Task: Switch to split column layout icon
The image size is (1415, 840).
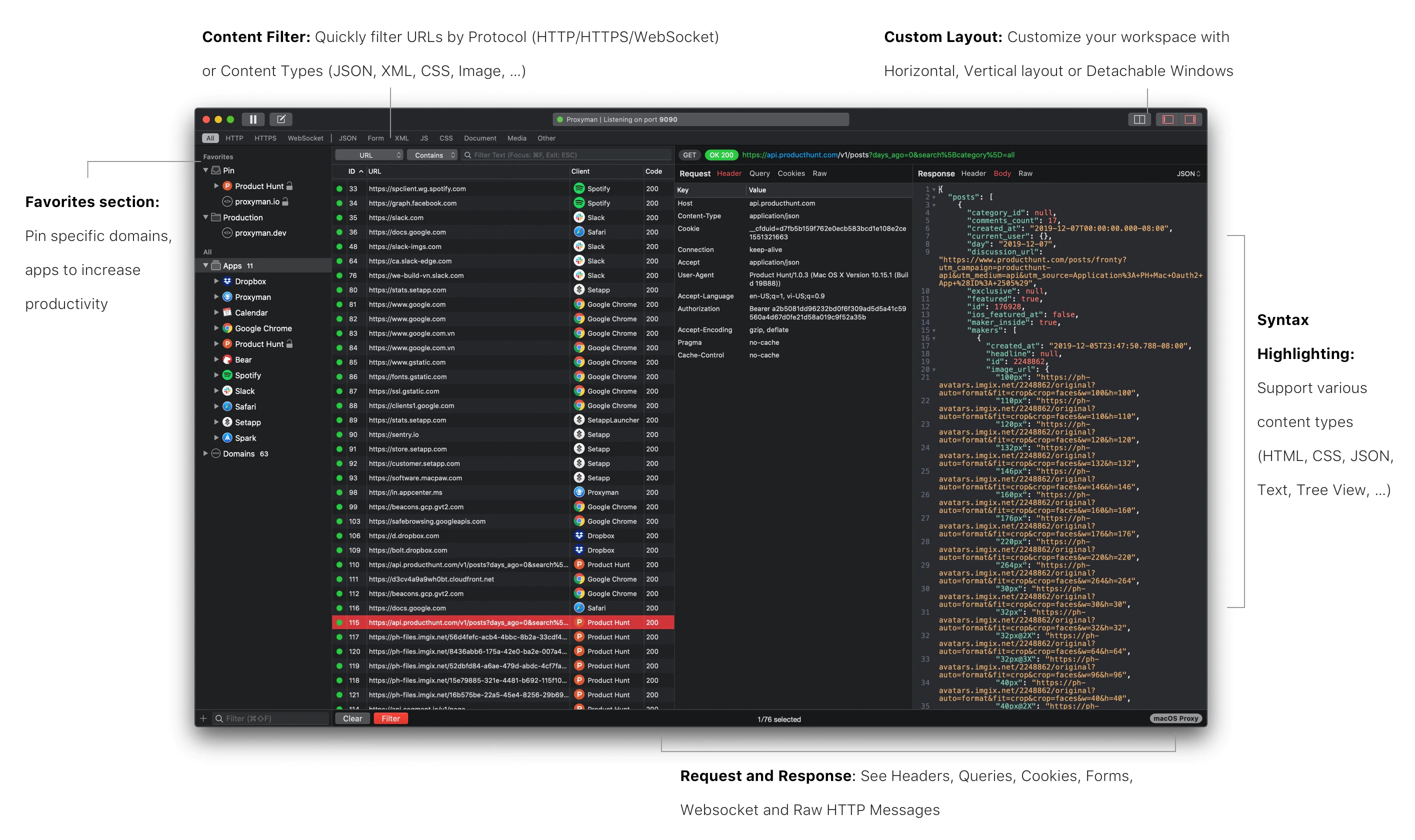Action: 1139,119
